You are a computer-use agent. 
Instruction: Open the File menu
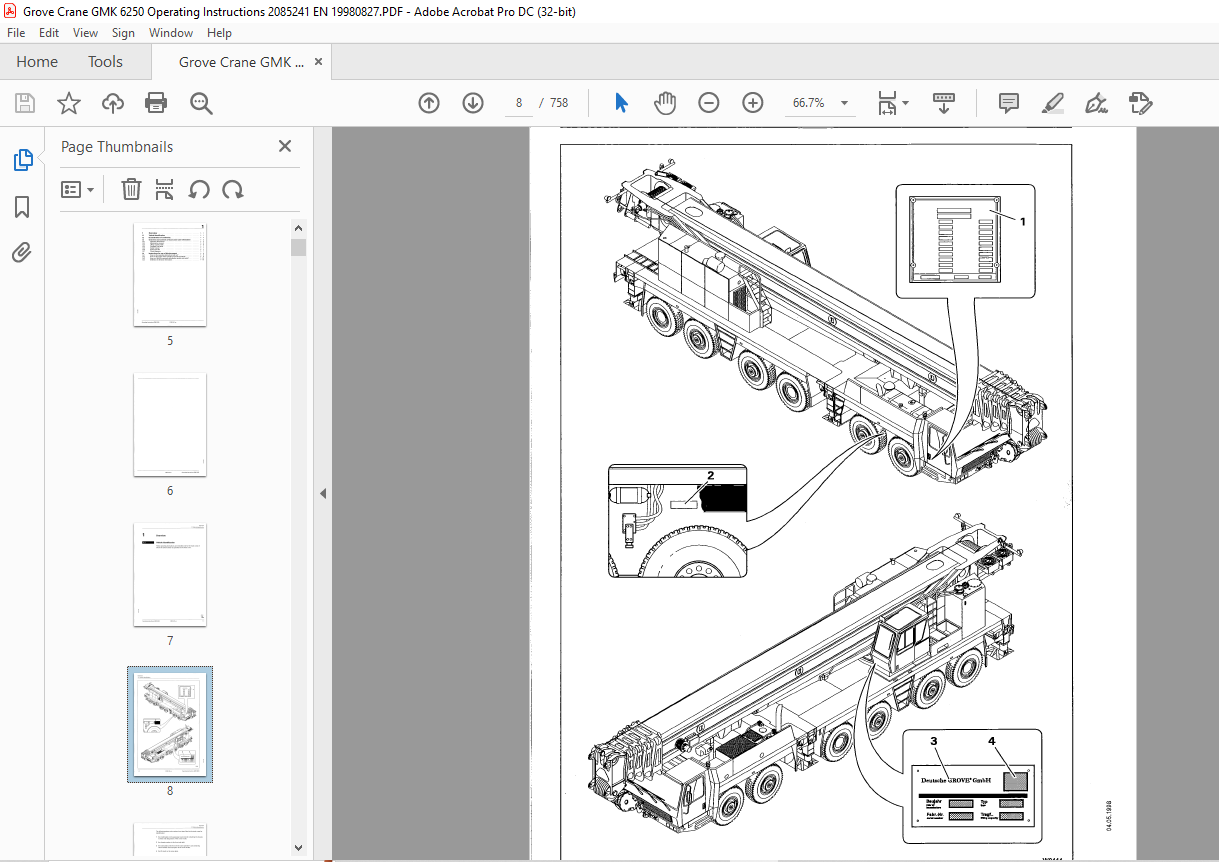(x=16, y=33)
